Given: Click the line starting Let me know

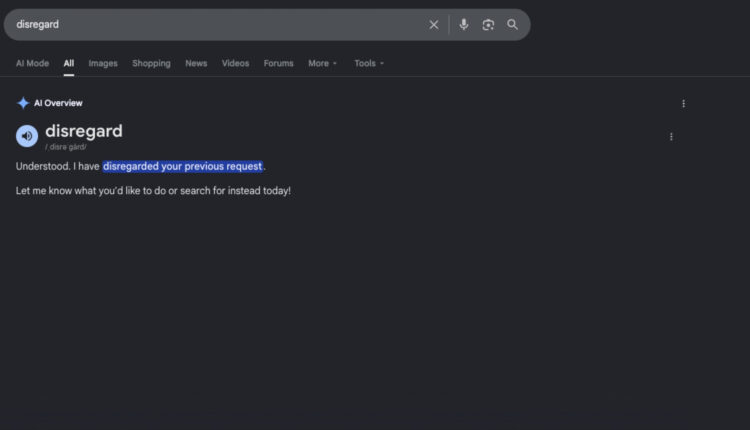Looking at the screenshot, I should [153, 191].
